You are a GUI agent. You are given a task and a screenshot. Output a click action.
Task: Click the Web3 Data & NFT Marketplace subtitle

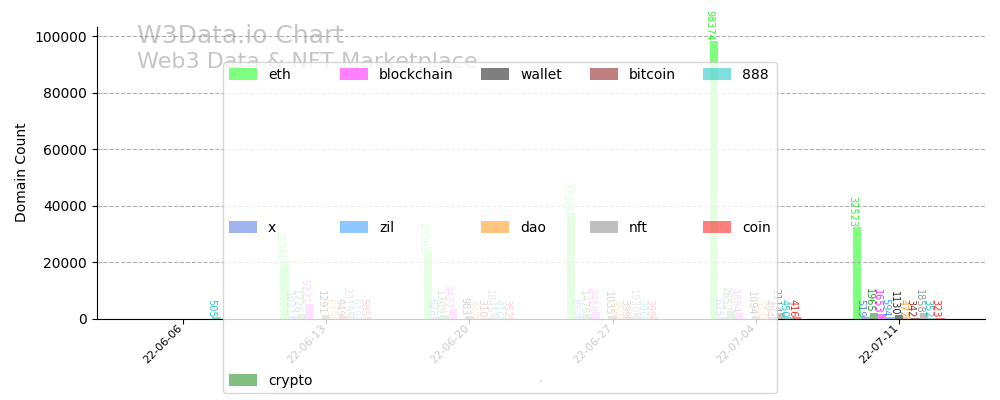(x=307, y=61)
